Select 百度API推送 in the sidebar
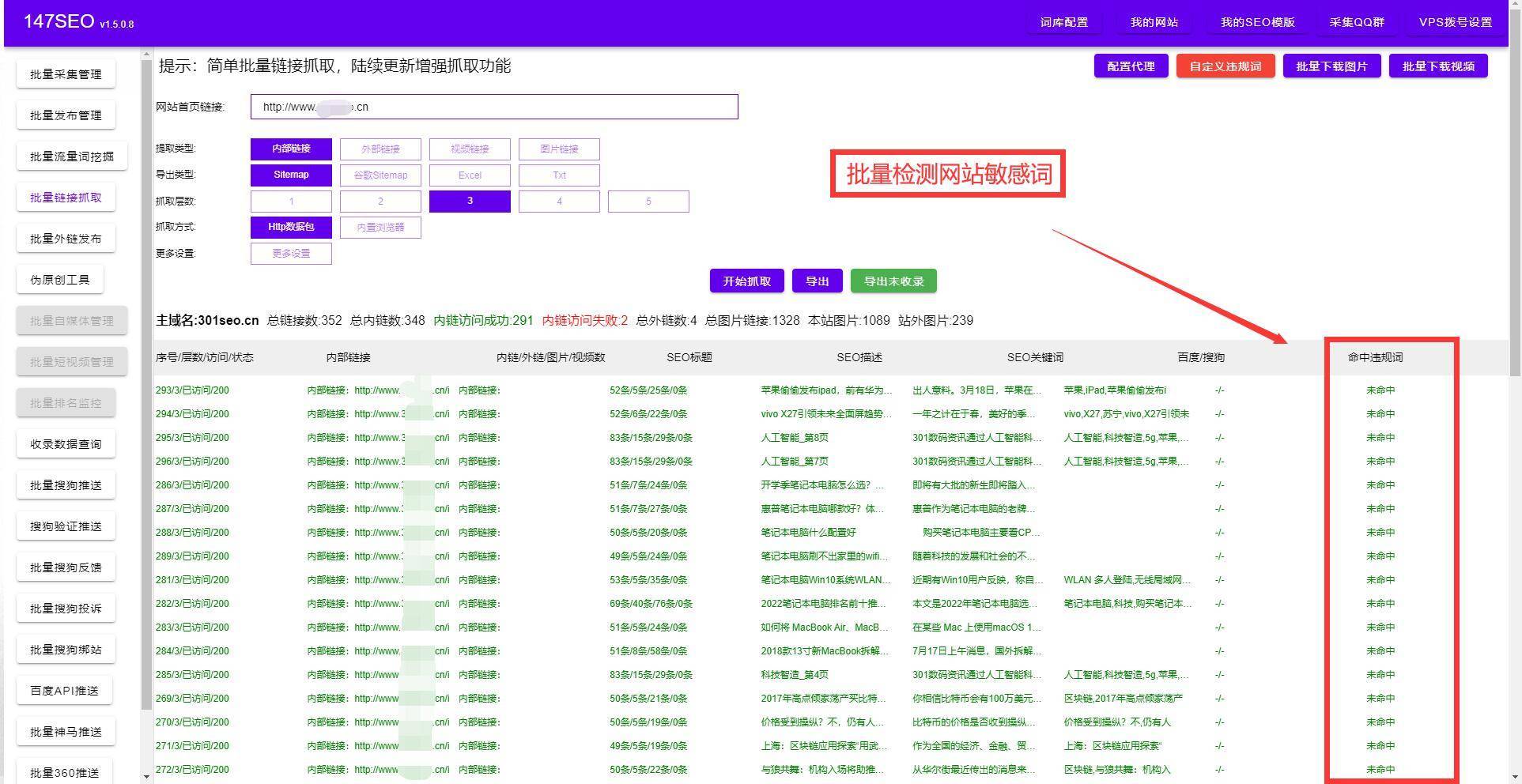The height and width of the screenshot is (784, 1522). [x=66, y=690]
